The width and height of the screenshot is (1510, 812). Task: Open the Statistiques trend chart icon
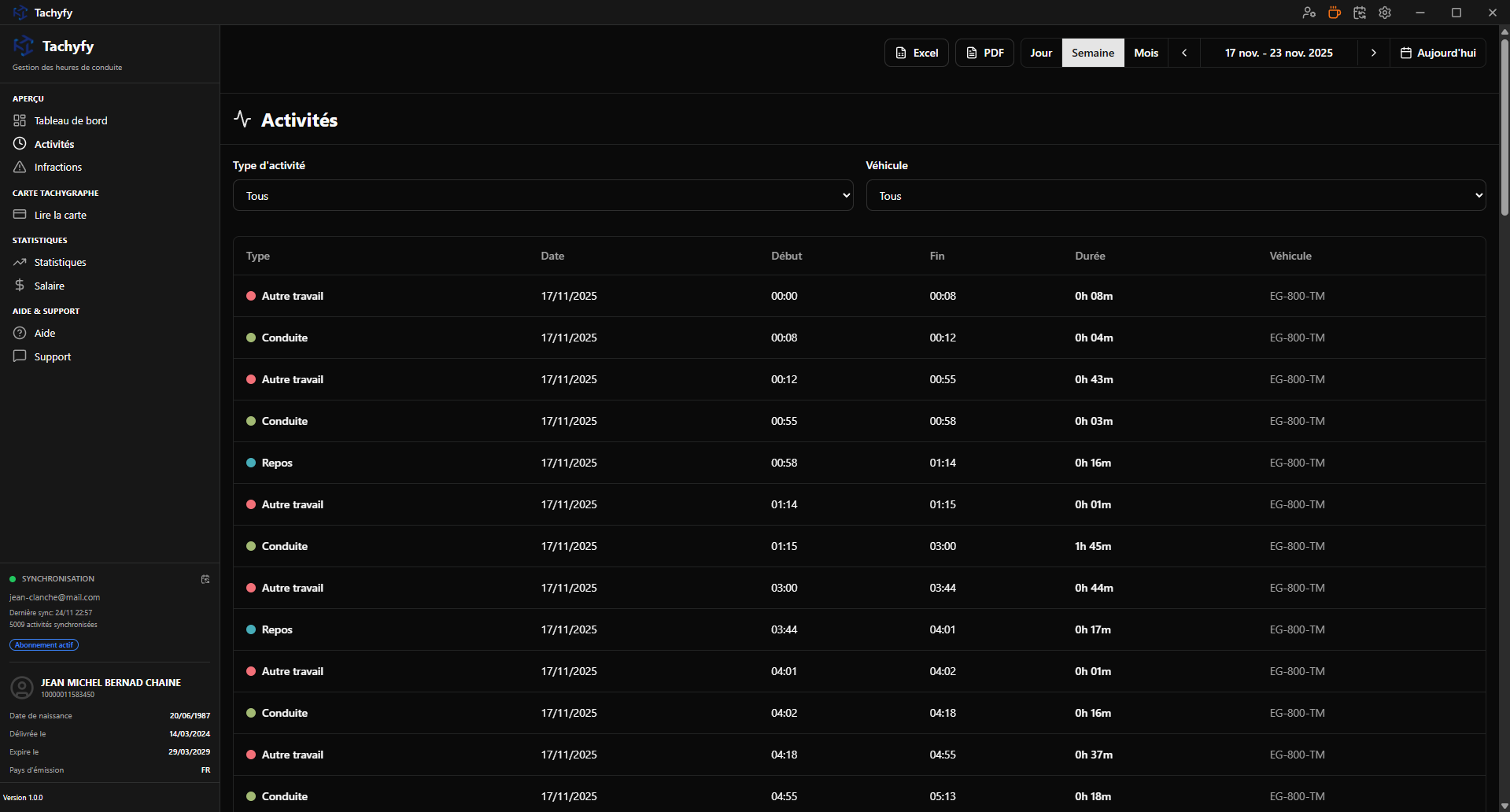tap(20, 262)
